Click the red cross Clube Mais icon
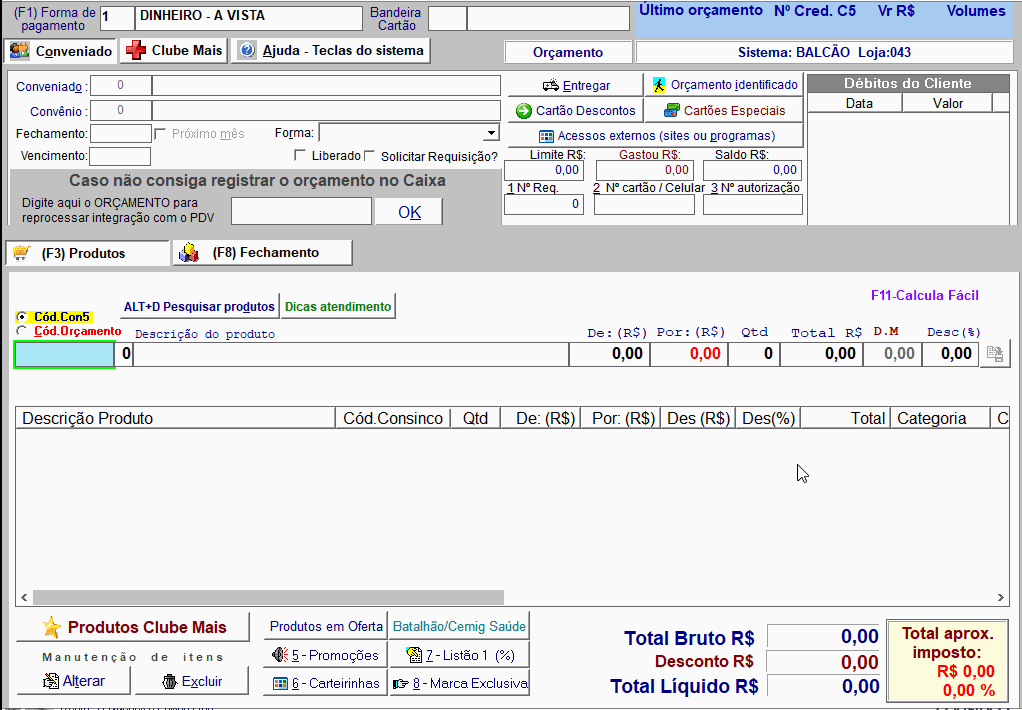The image size is (1022, 710). pyautogui.click(x=136, y=51)
